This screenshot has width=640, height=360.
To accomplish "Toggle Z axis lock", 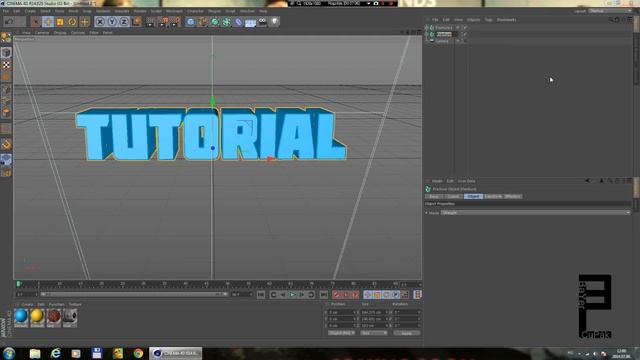I will [124, 22].
